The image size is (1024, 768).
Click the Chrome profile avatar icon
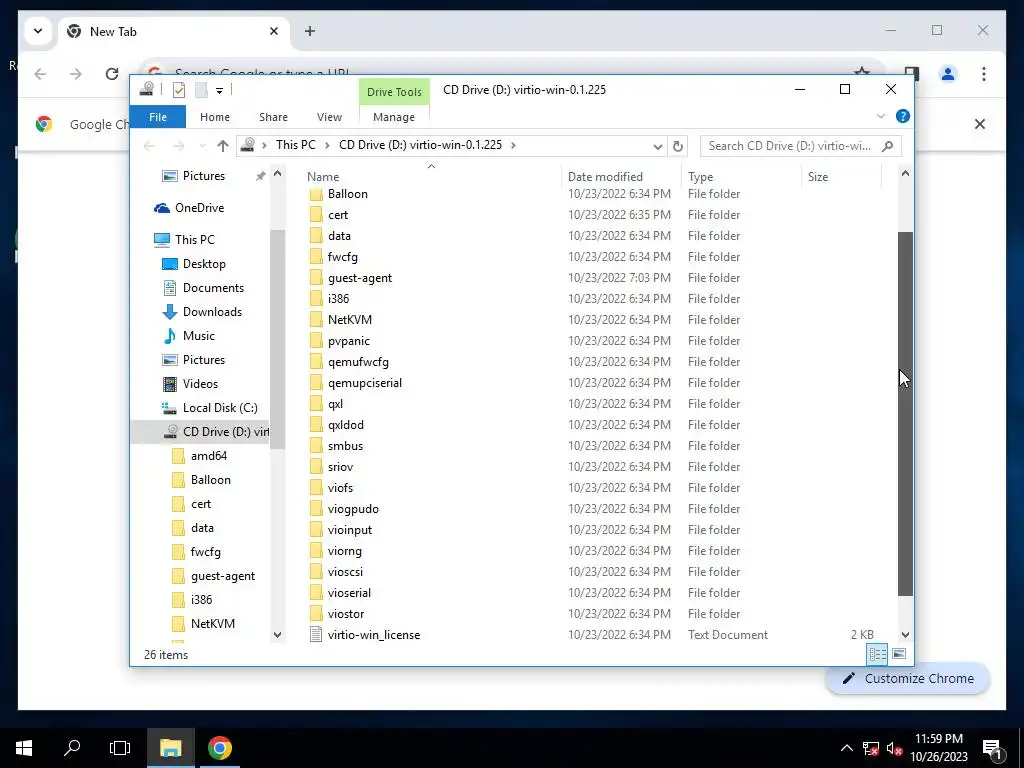948,74
